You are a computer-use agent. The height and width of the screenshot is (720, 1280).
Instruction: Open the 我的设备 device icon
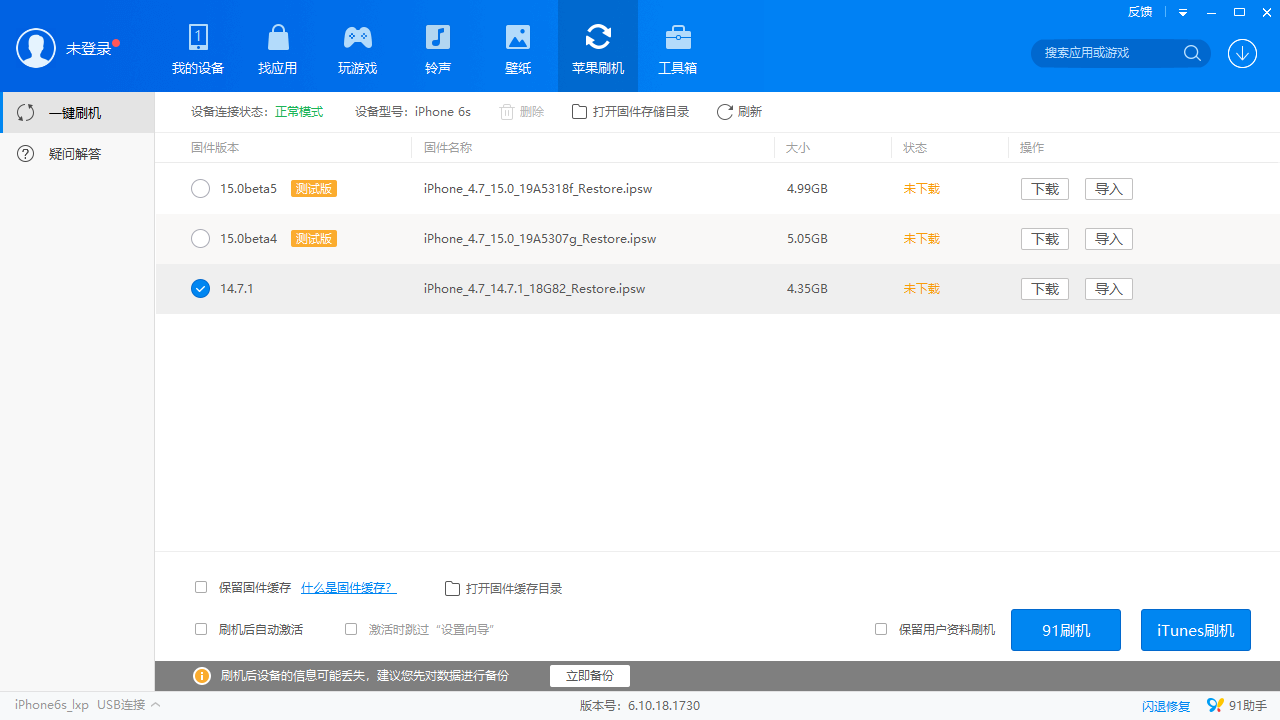(x=198, y=38)
